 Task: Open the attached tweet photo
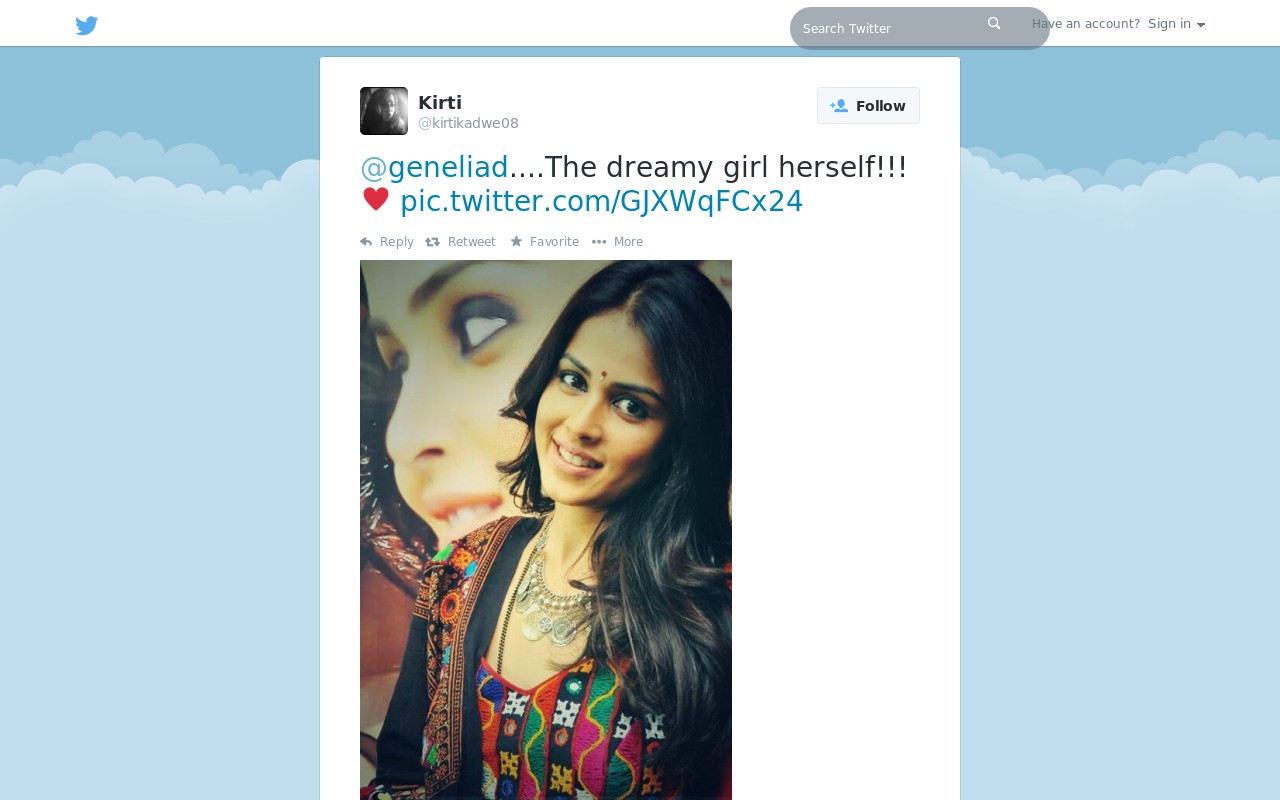click(x=546, y=530)
